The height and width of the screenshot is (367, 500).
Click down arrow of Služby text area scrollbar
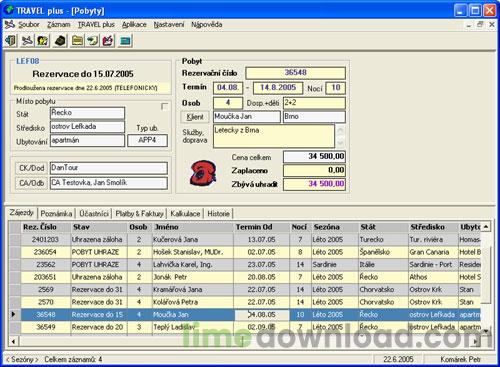[x=340, y=142]
